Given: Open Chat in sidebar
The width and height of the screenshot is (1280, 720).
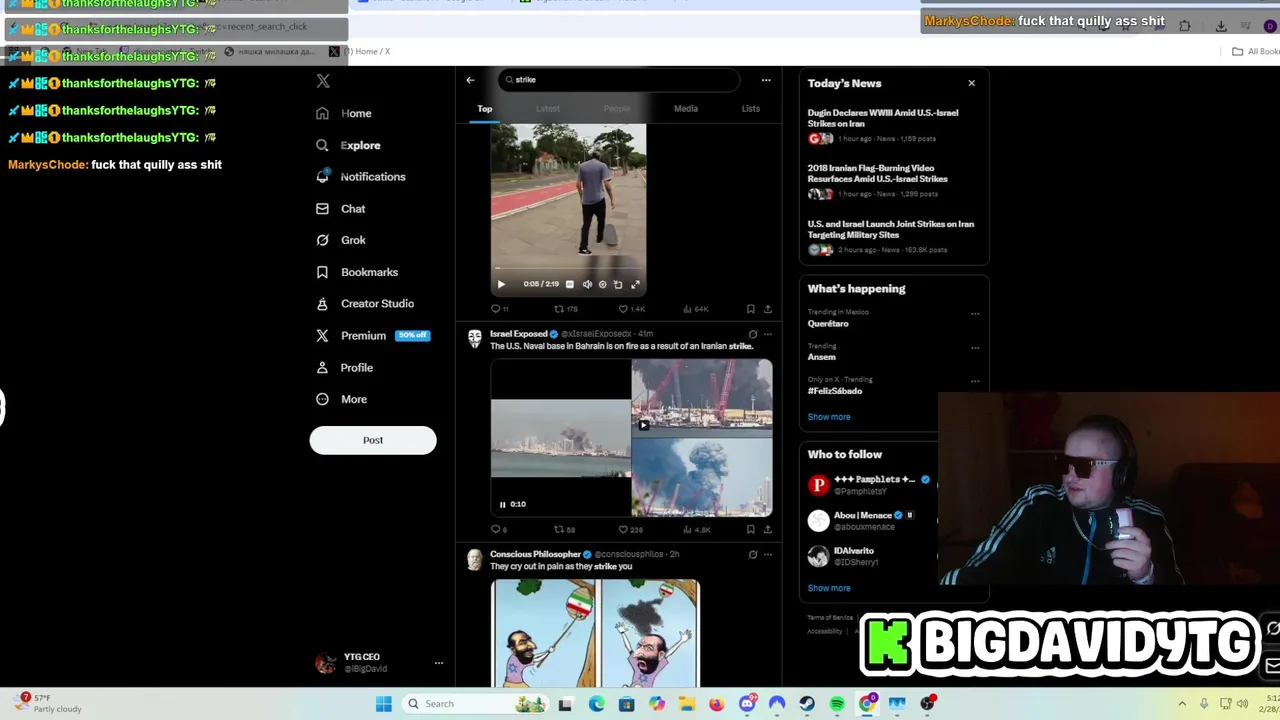Looking at the screenshot, I should [340, 209].
